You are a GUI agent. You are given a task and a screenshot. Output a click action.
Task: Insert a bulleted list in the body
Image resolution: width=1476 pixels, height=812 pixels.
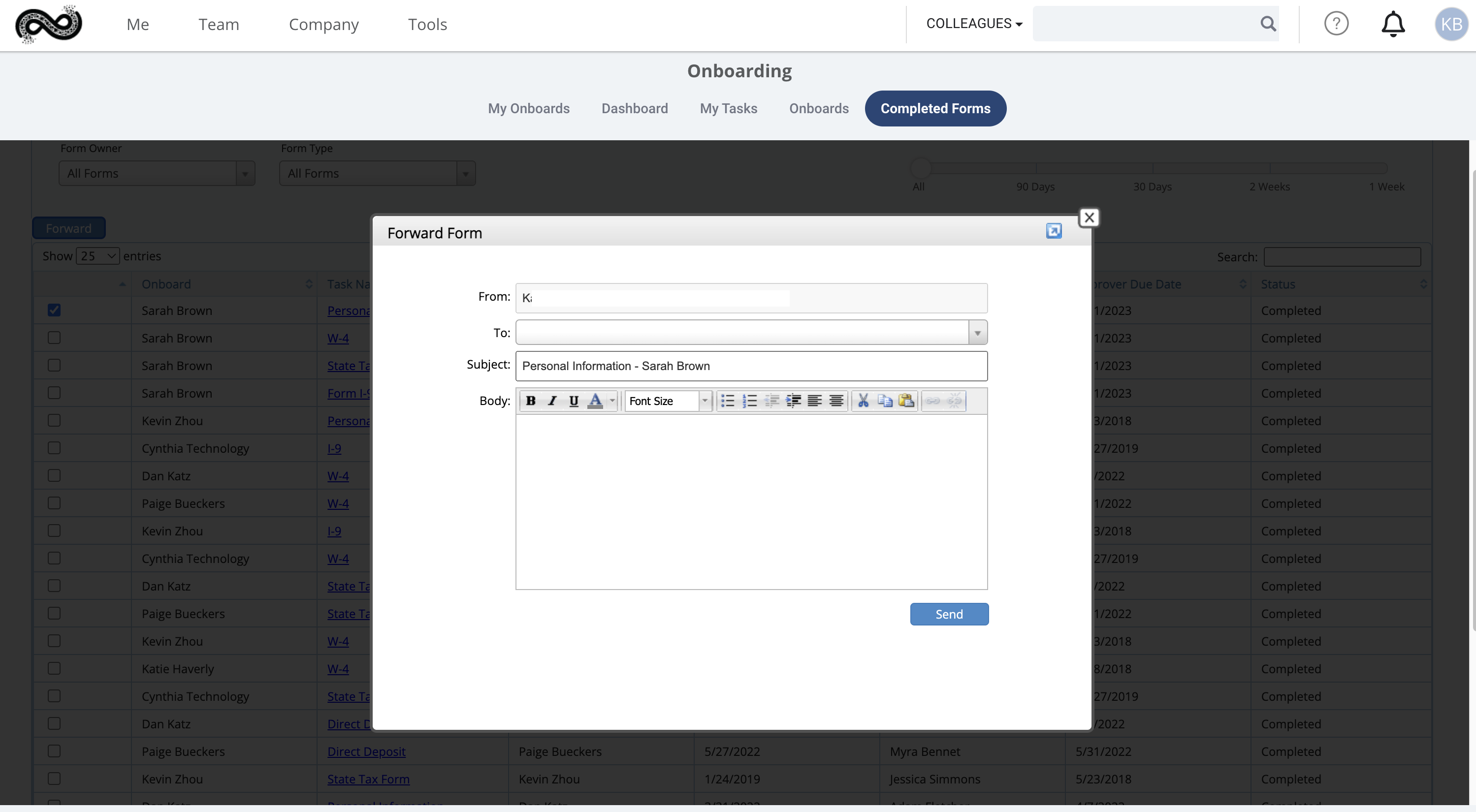(x=728, y=401)
